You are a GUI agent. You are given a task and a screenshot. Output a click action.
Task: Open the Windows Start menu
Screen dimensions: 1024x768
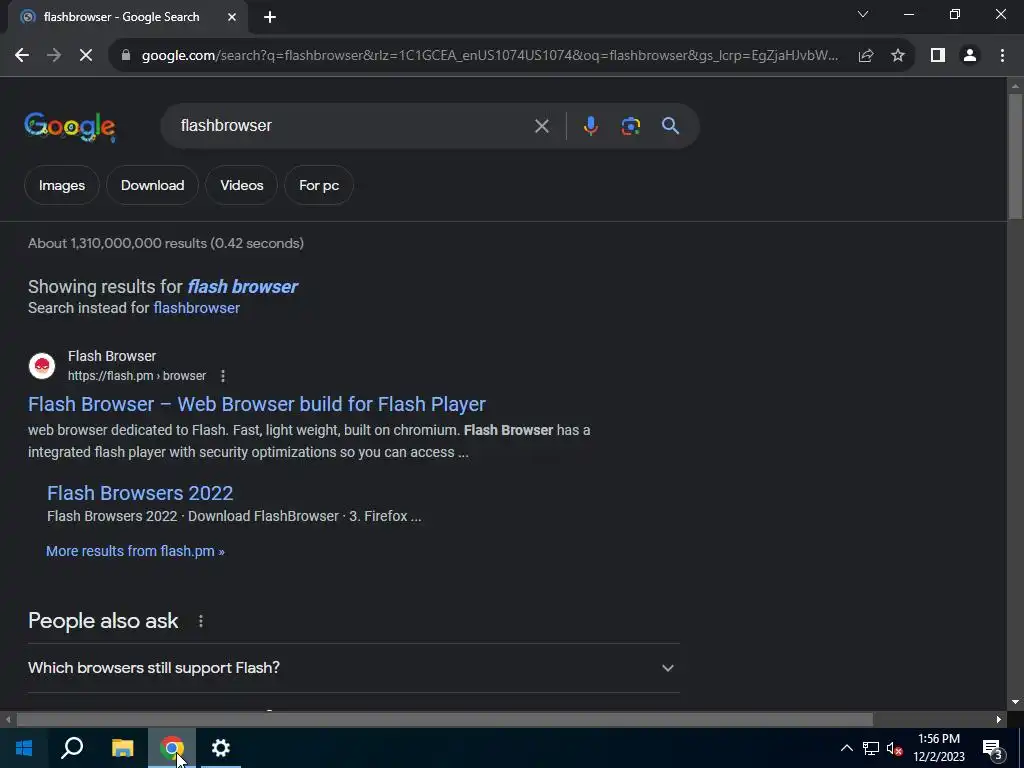[24, 748]
